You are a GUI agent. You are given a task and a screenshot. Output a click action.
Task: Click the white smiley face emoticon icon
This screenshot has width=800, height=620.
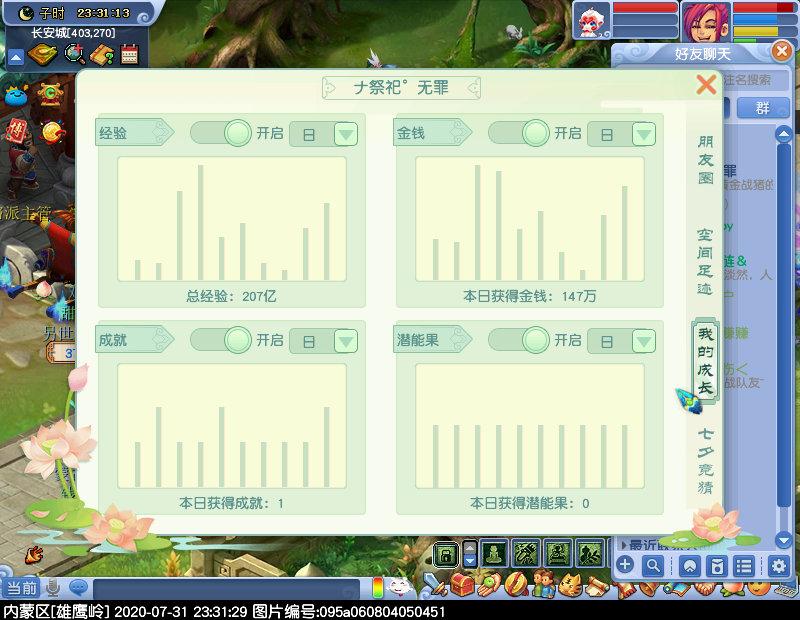point(399,587)
